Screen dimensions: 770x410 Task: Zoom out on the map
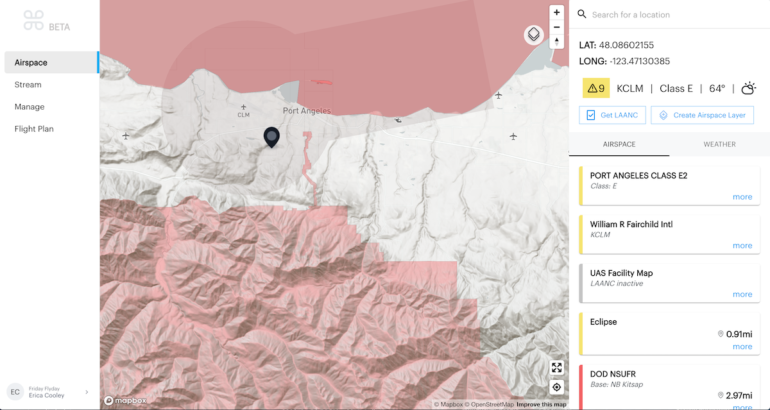pos(556,27)
